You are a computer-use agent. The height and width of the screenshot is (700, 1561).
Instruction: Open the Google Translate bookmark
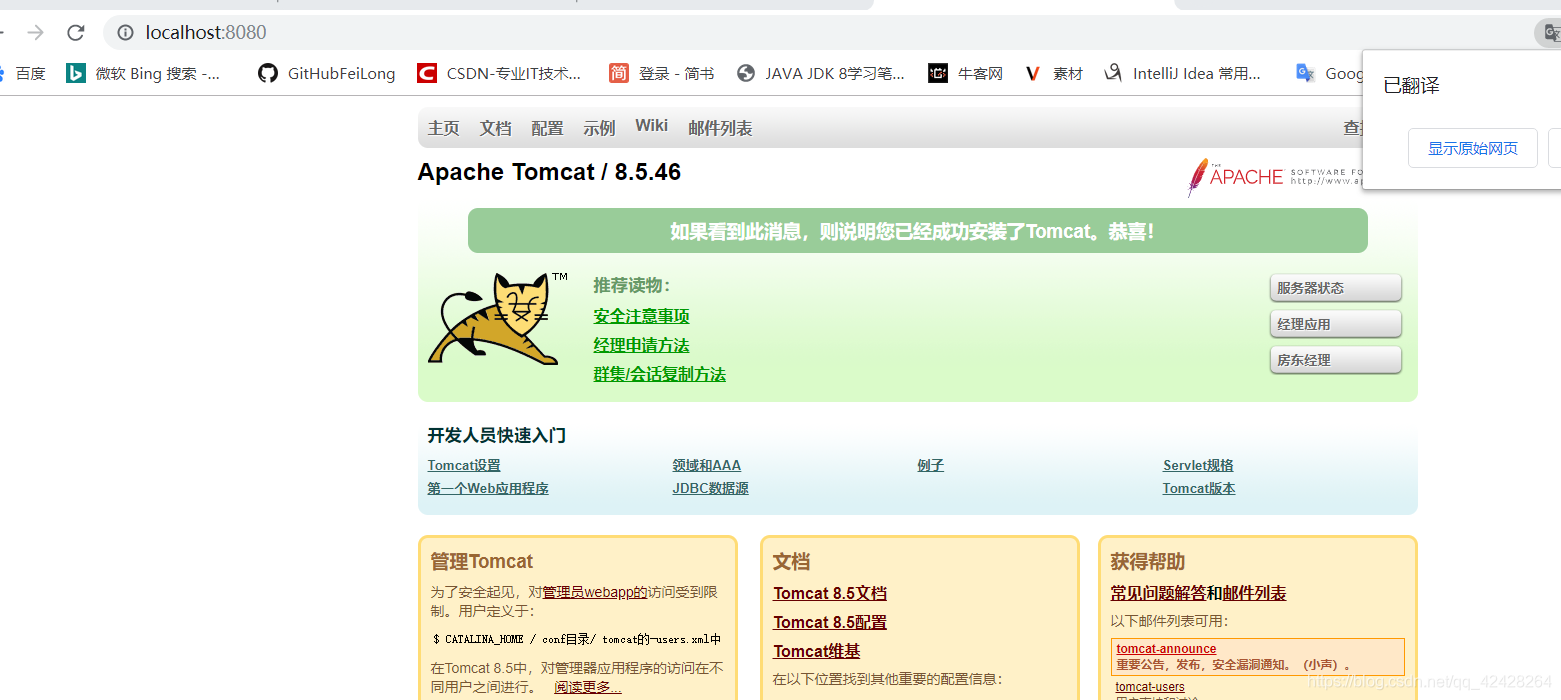point(1329,73)
